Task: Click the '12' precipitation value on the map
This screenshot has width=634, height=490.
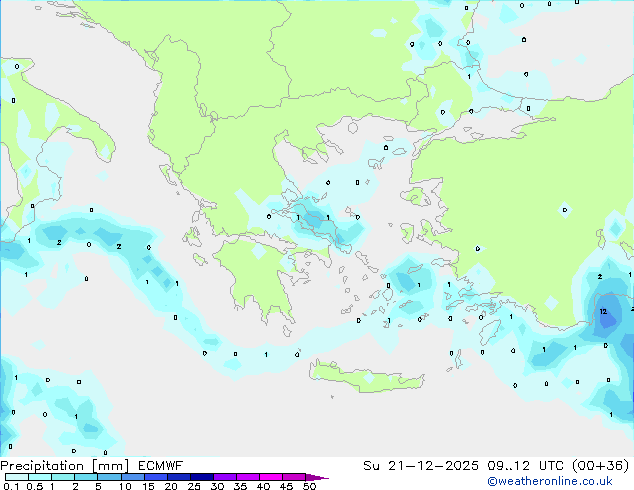Action: (603, 311)
